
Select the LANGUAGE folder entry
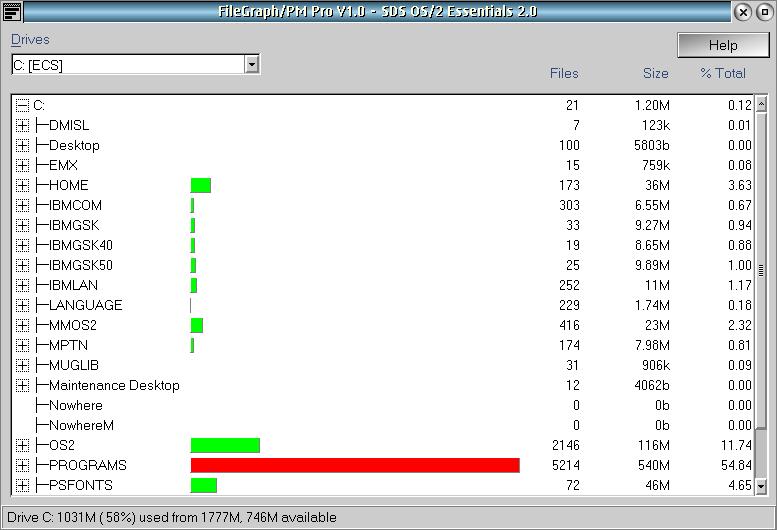pyautogui.click(x=85, y=305)
